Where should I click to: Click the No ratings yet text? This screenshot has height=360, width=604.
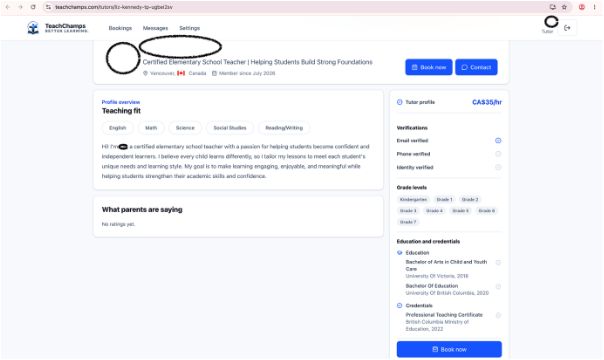pyautogui.click(x=118, y=224)
